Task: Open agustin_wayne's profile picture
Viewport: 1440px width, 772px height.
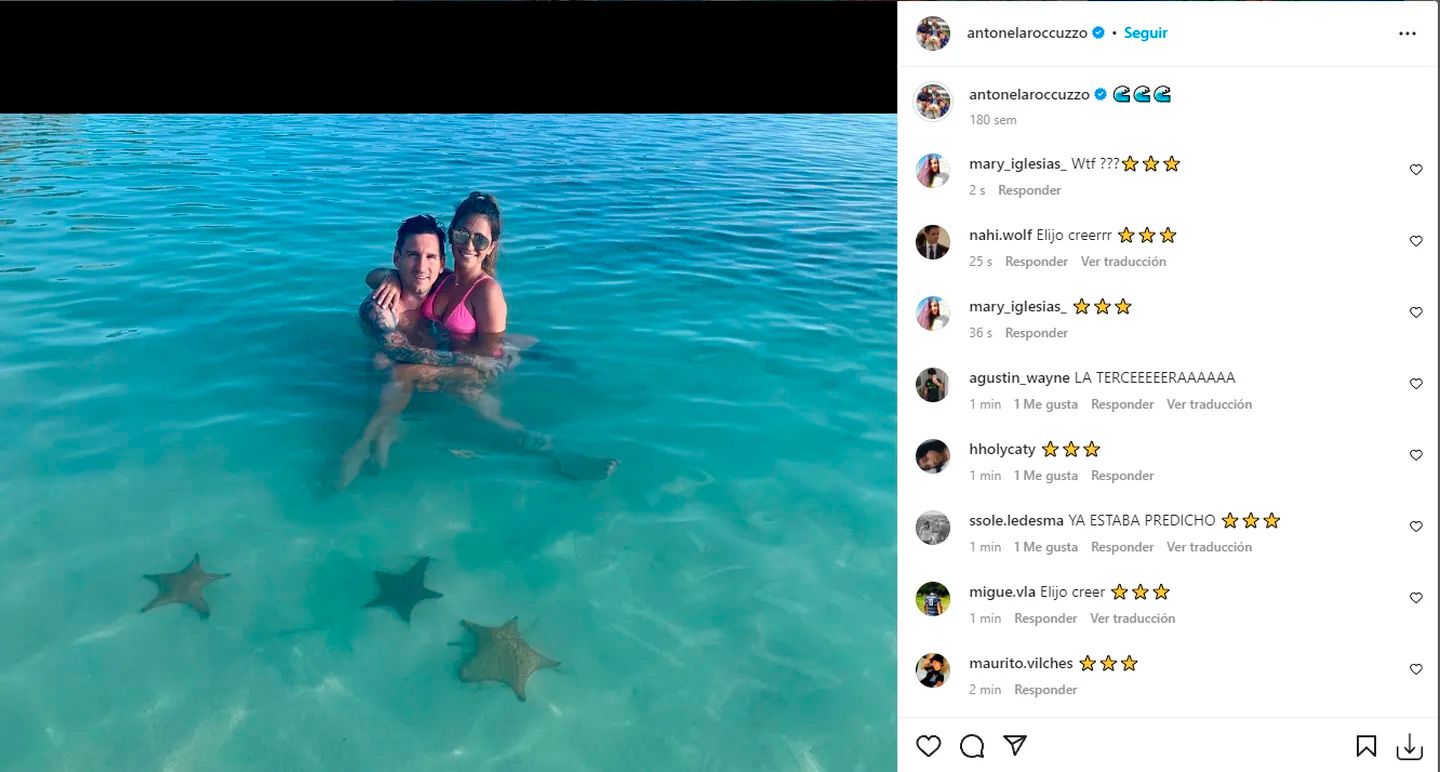Action: tap(933, 385)
